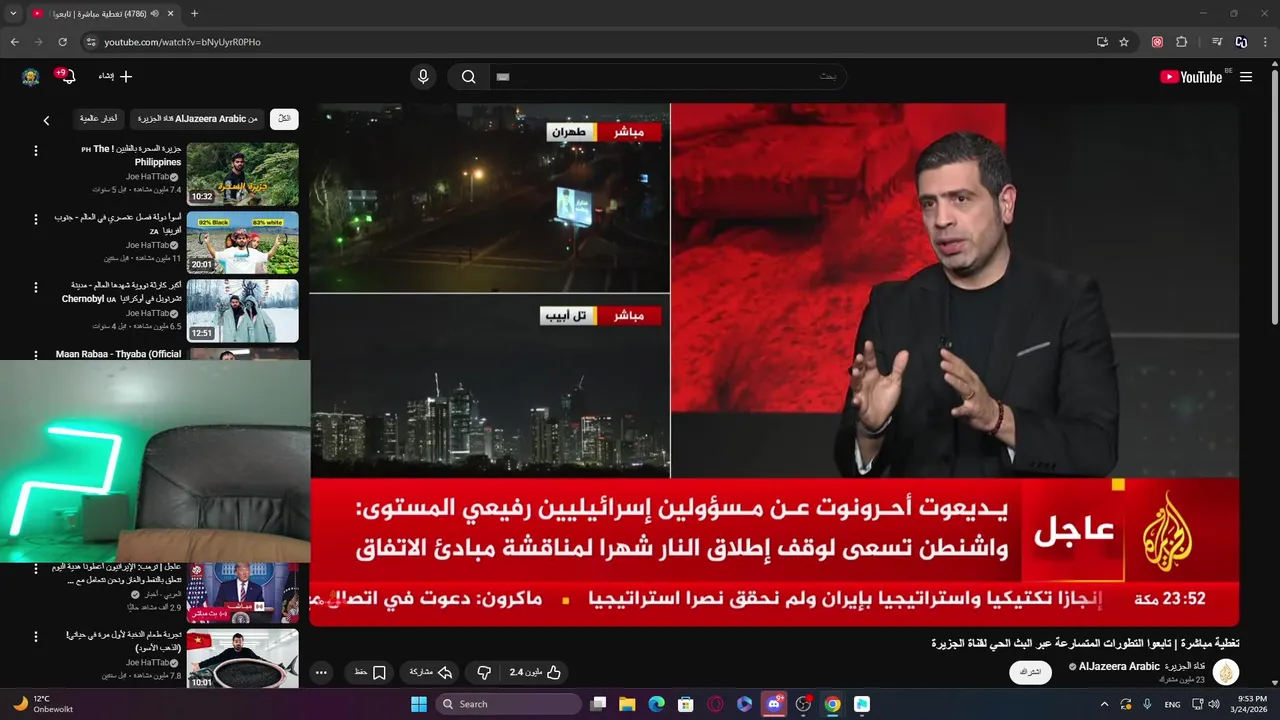Click the subscribe button beside AlJazeera Arabic

click(1030, 672)
